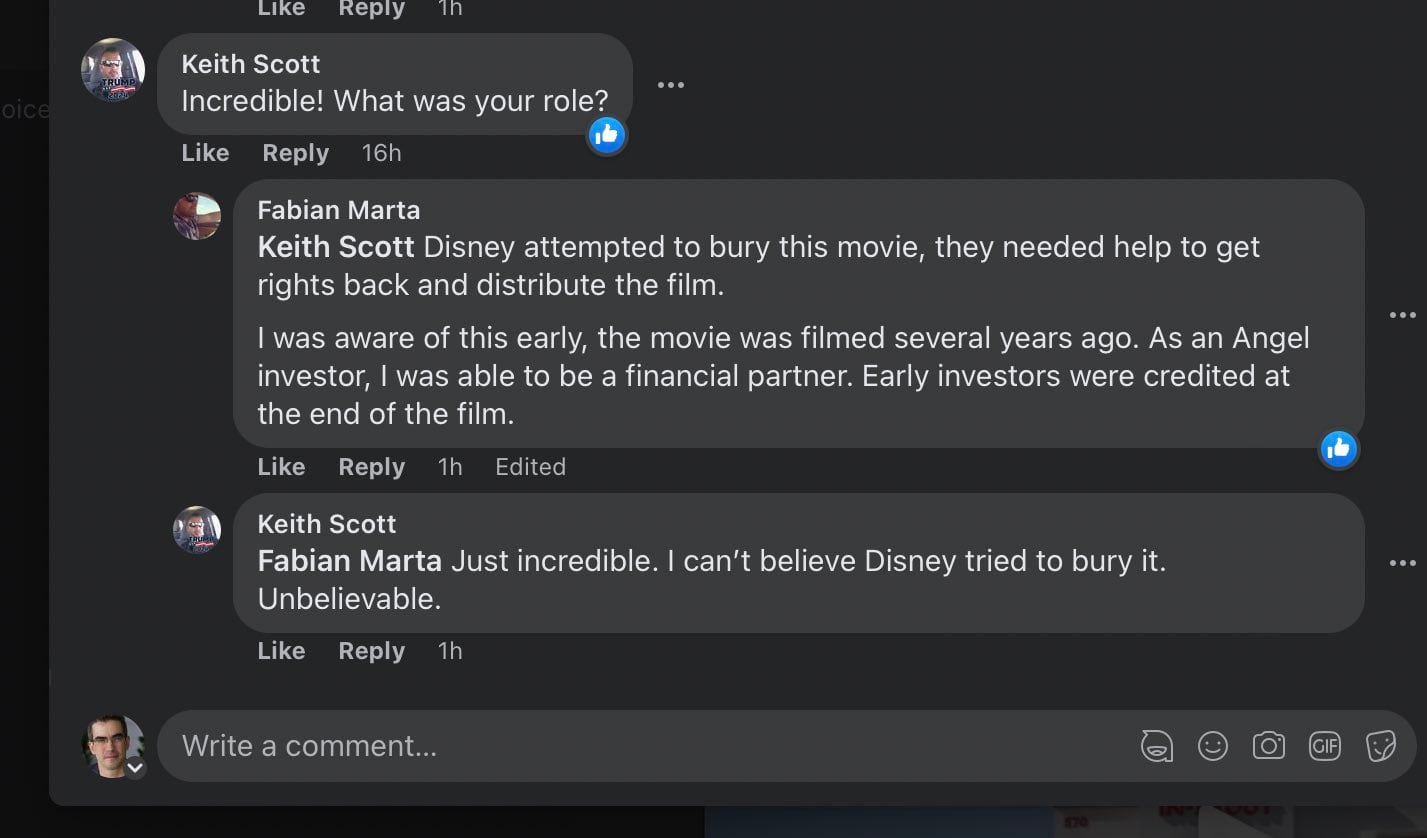1427x838 pixels.
Task: Open the emoji picker in comment box
Action: [1213, 746]
